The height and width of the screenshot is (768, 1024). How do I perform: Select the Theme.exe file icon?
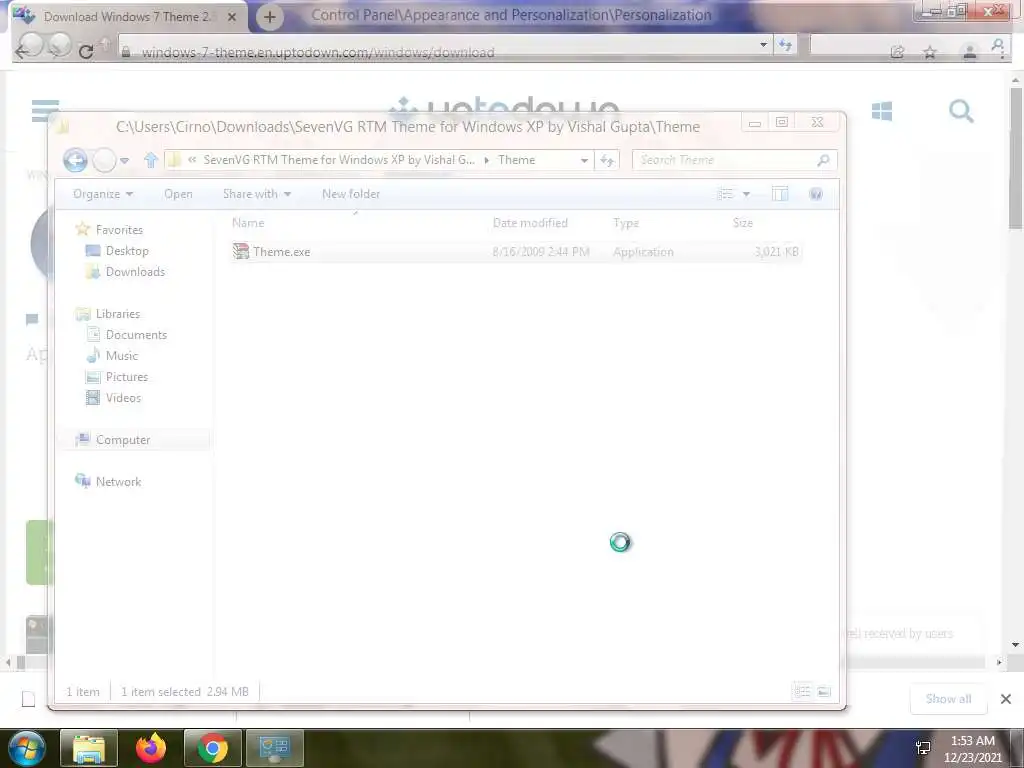(241, 251)
